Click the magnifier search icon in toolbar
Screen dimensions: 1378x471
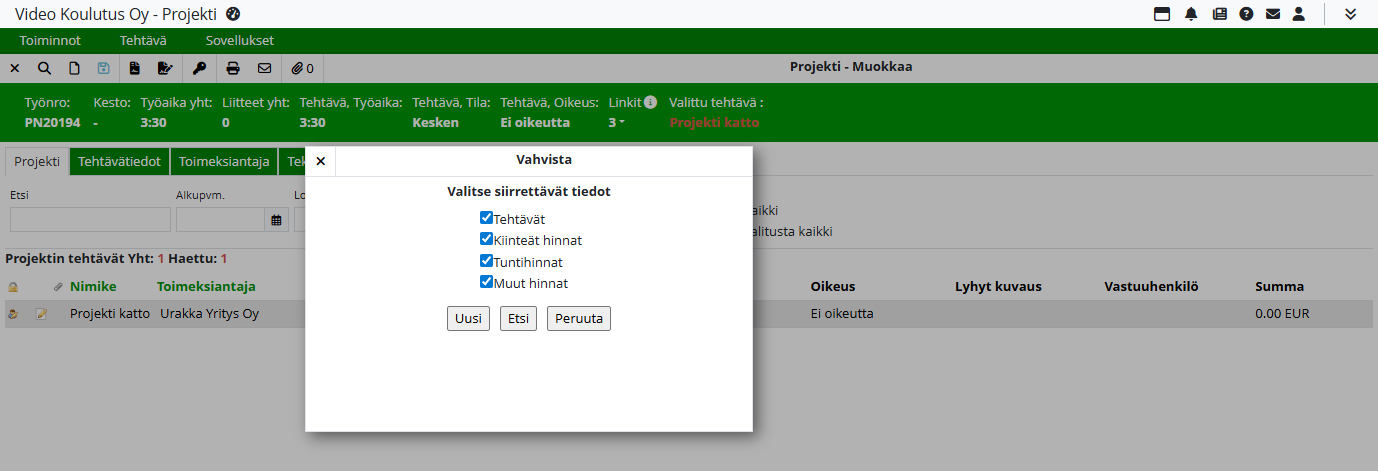tap(44, 69)
